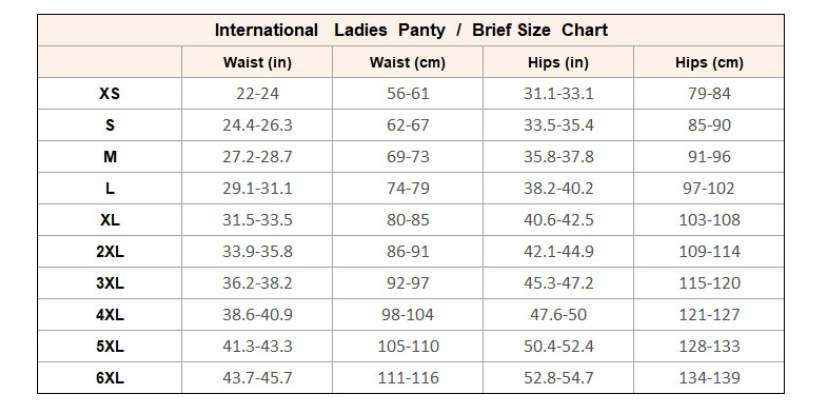This screenshot has height=401, width=825.
Task: Click the hips inches cell '31.1-33.1'
Action: pyautogui.click(x=558, y=94)
